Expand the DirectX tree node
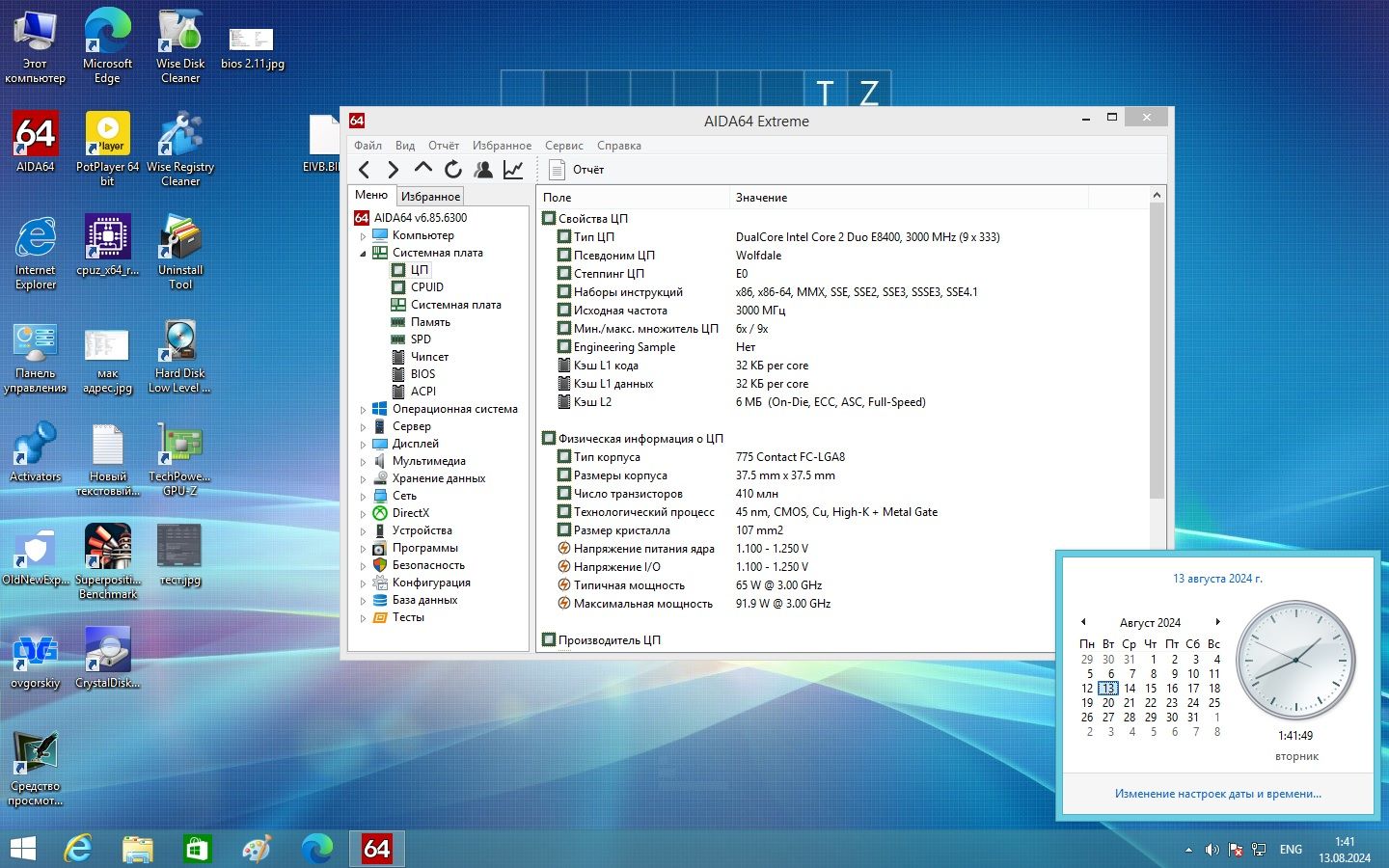Image resolution: width=1389 pixels, height=868 pixels. (x=364, y=514)
